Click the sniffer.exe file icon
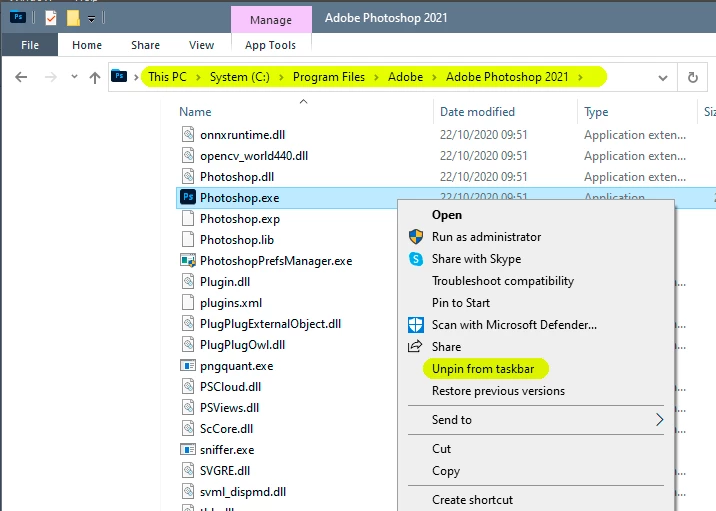716x511 pixels. point(188,449)
